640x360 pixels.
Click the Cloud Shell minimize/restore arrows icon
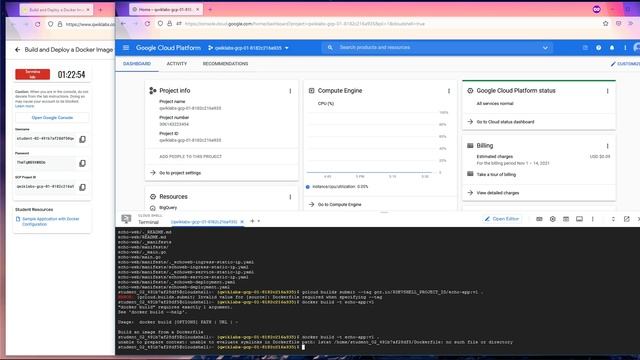613,219
